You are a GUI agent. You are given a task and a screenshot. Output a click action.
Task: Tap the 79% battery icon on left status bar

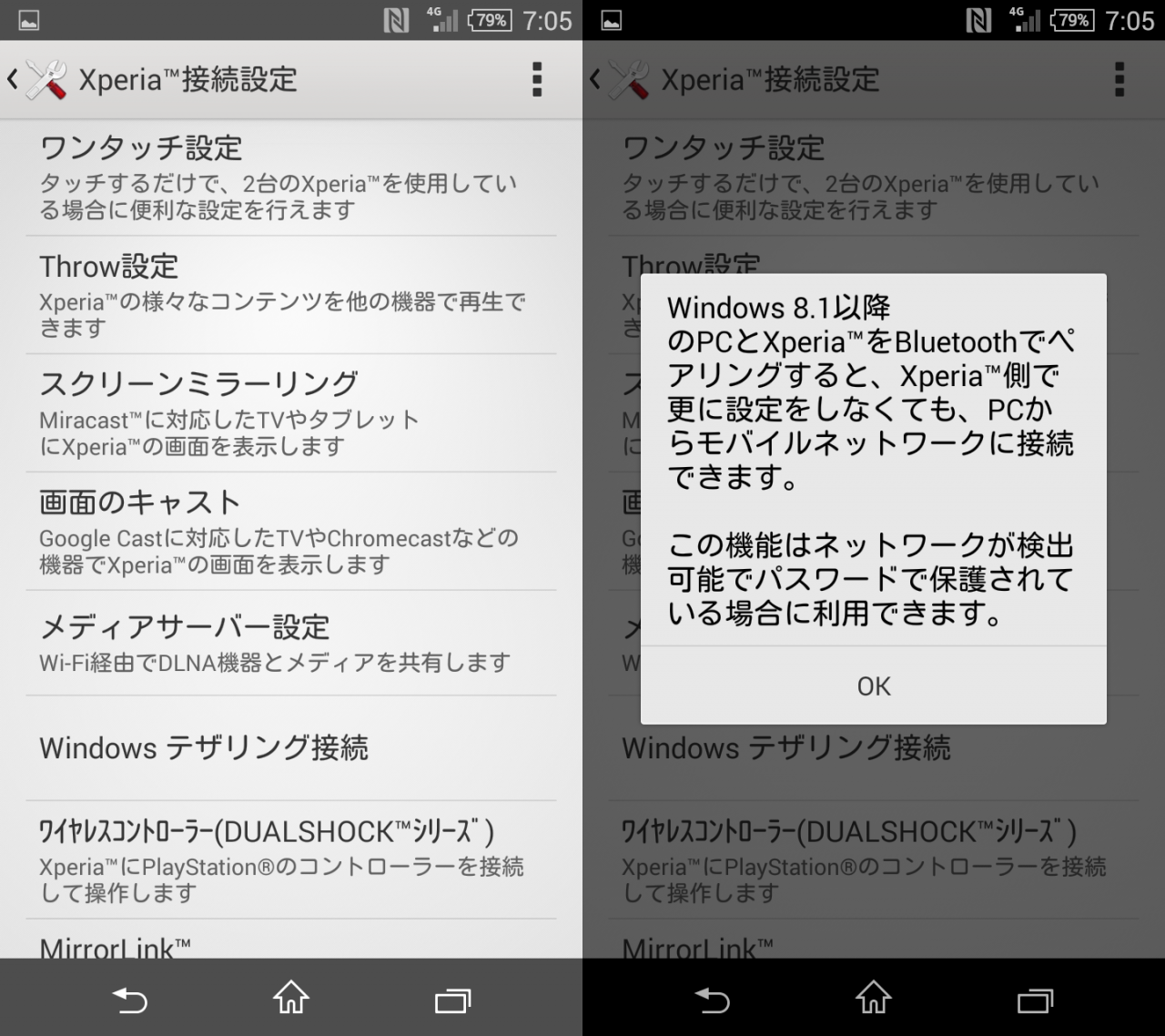click(x=491, y=20)
